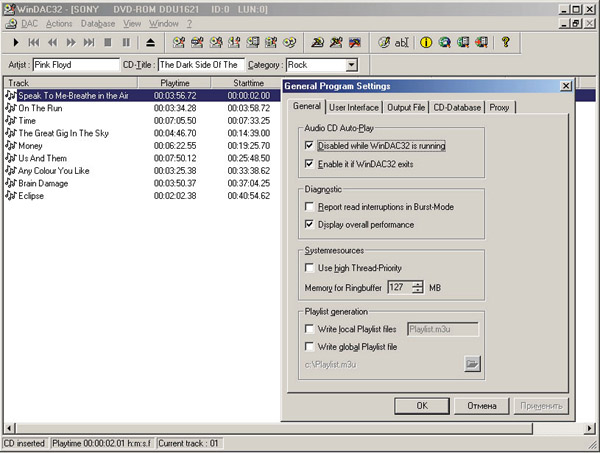Image resolution: width=600 pixels, height=453 pixels.
Task: Select the track 'On The Run'
Action: tap(40, 108)
